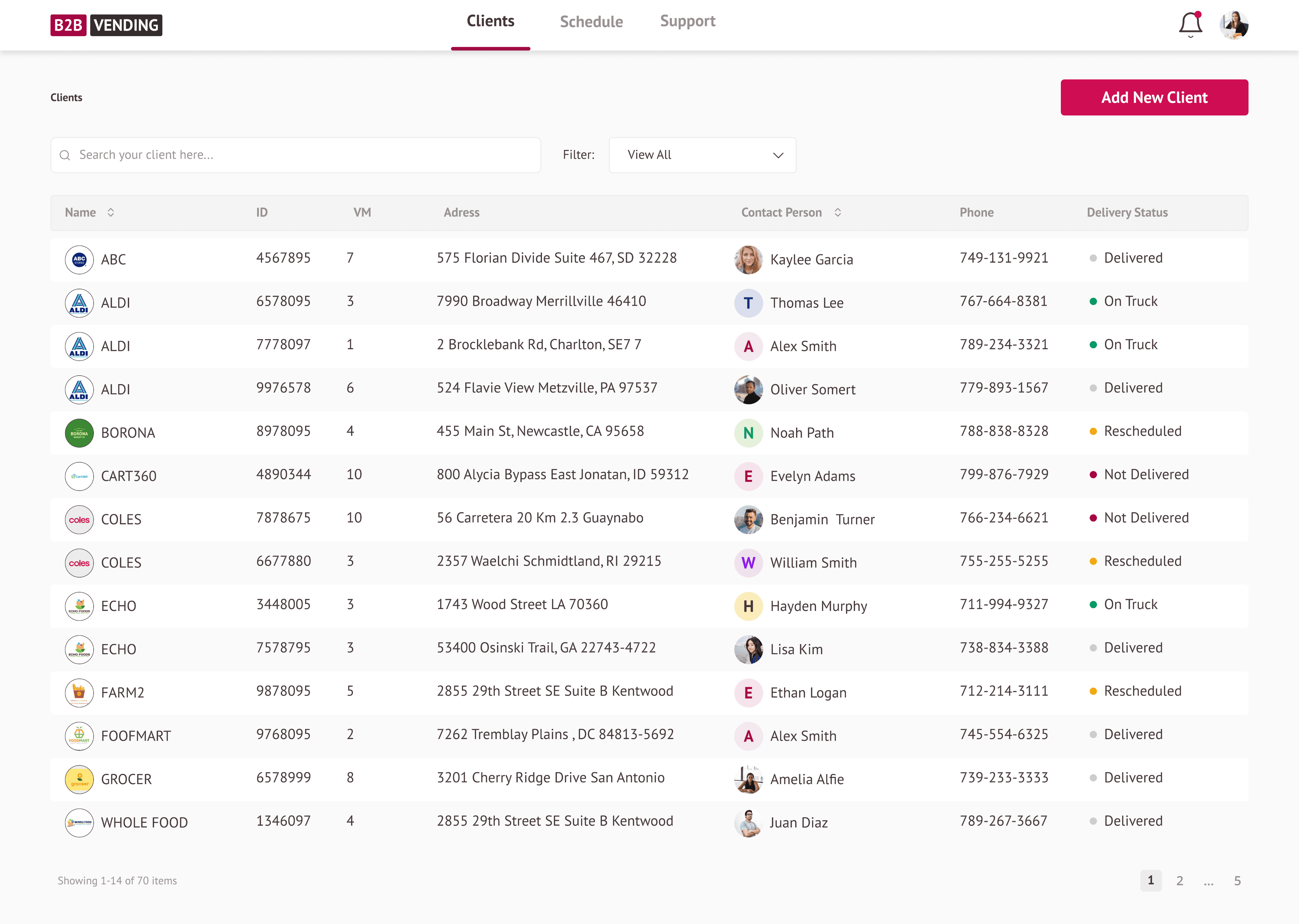Image resolution: width=1299 pixels, height=924 pixels.
Task: Open the Support tab
Action: point(688,21)
